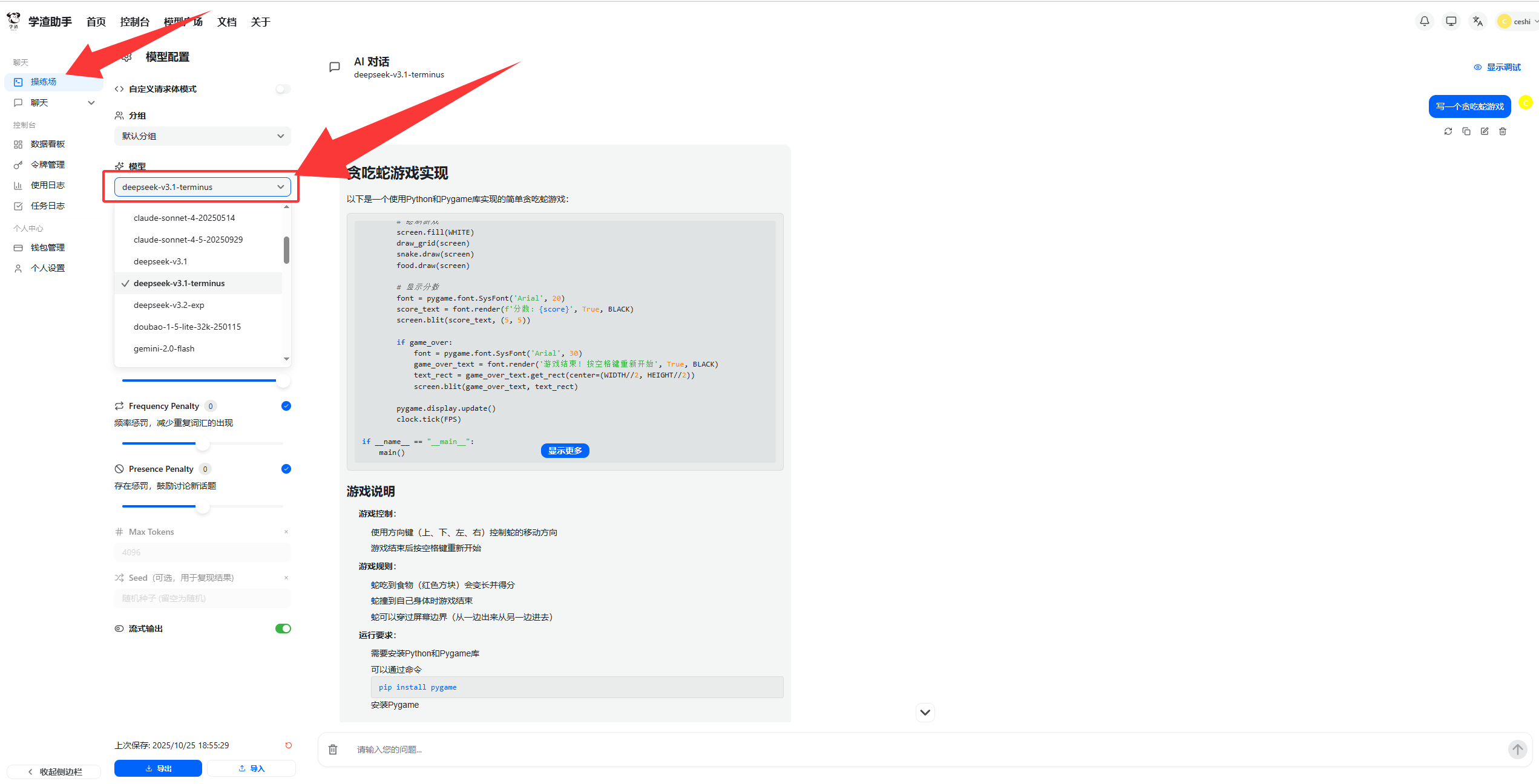Open the language translation icon
The width and height of the screenshot is (1539, 784).
[1477, 21]
